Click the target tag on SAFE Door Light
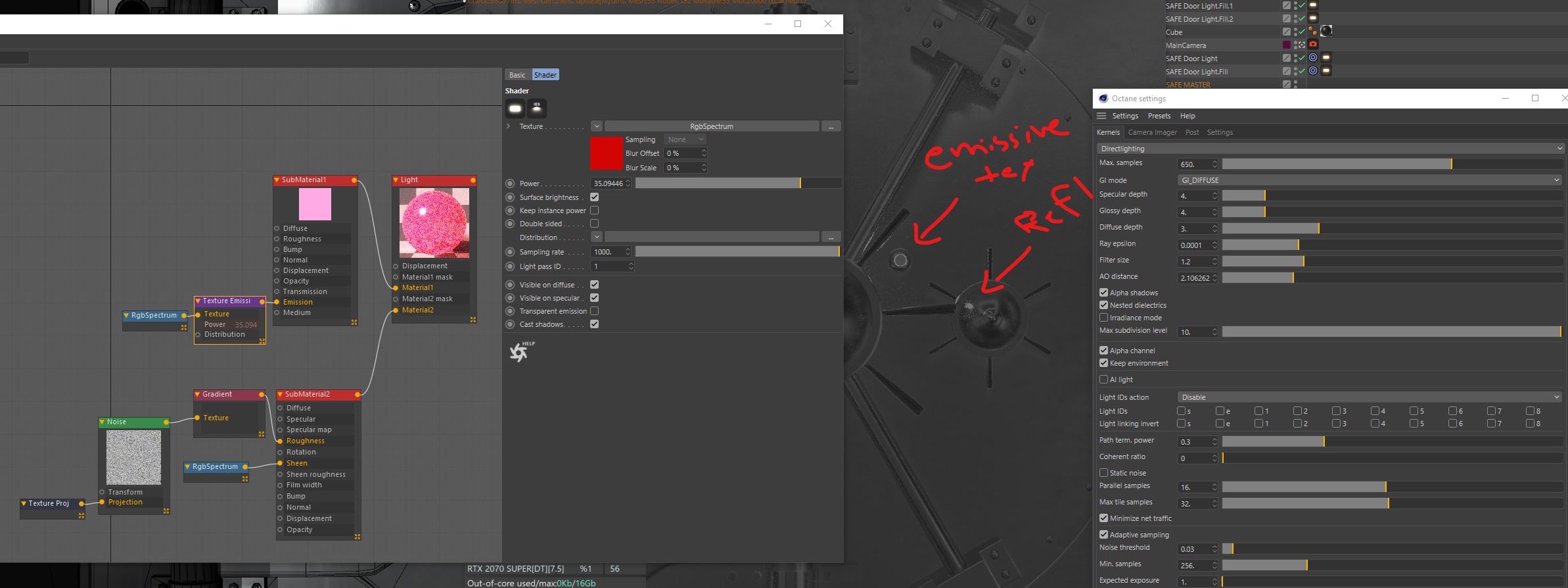Screen dimensions: 1568x588 point(1313,58)
